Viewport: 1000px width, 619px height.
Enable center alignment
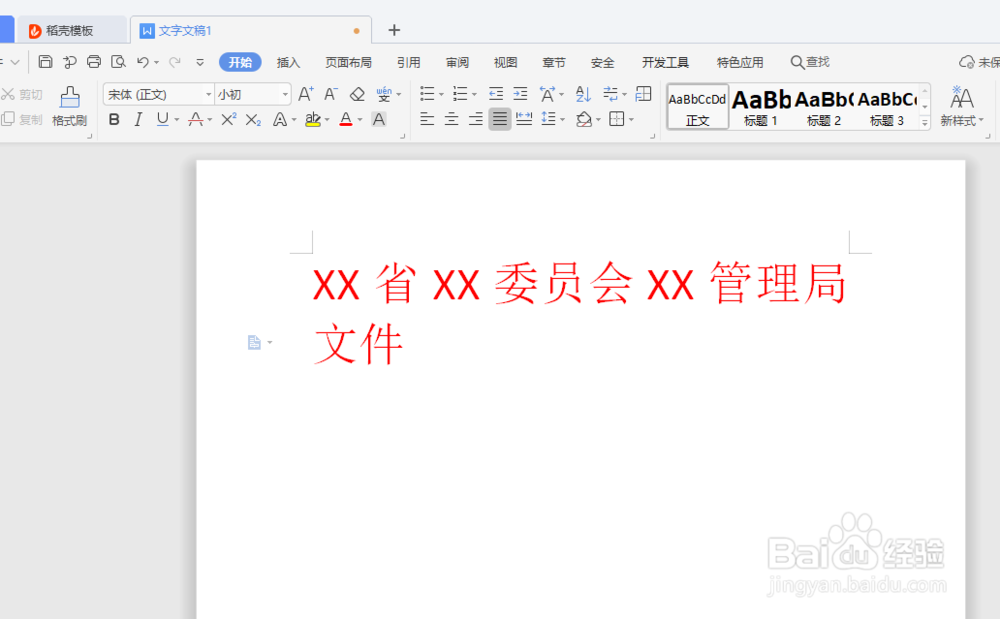(x=451, y=118)
